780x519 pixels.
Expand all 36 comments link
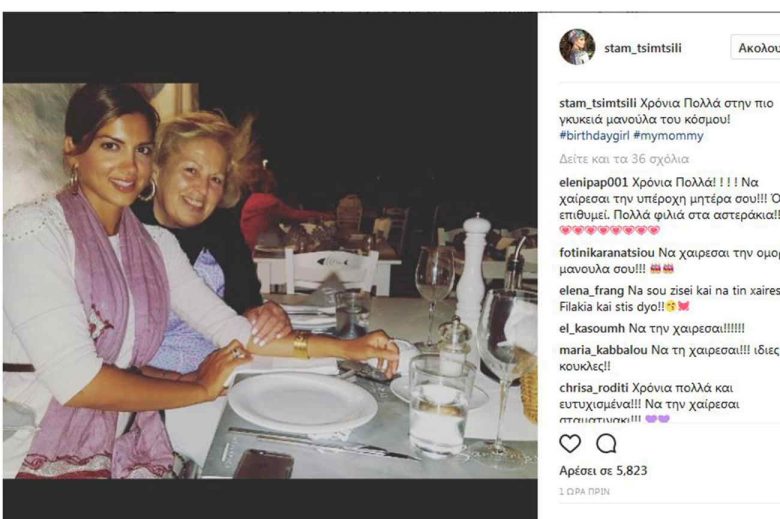coord(623,159)
